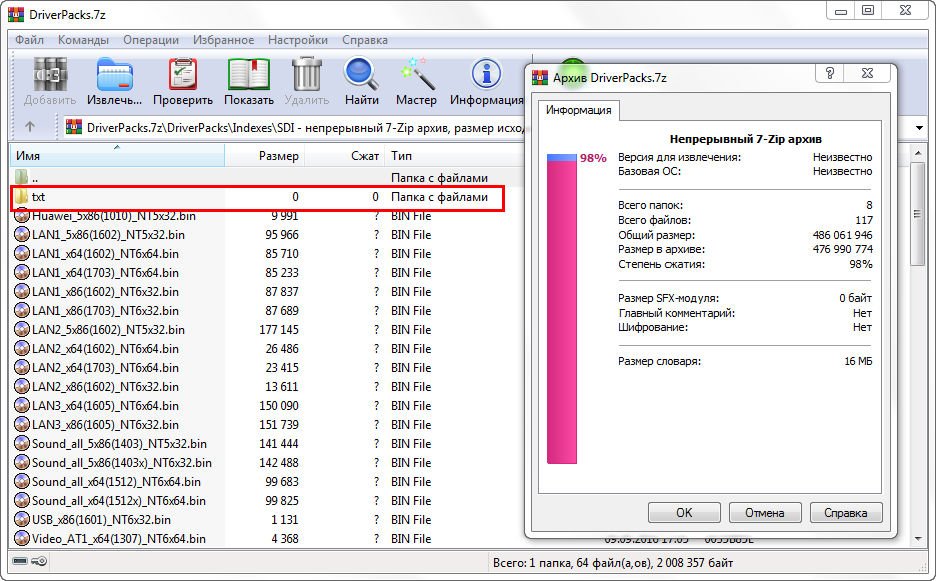Click the Удалить (Delete) trash icon
Screen dimensions: 936x581
[307, 75]
